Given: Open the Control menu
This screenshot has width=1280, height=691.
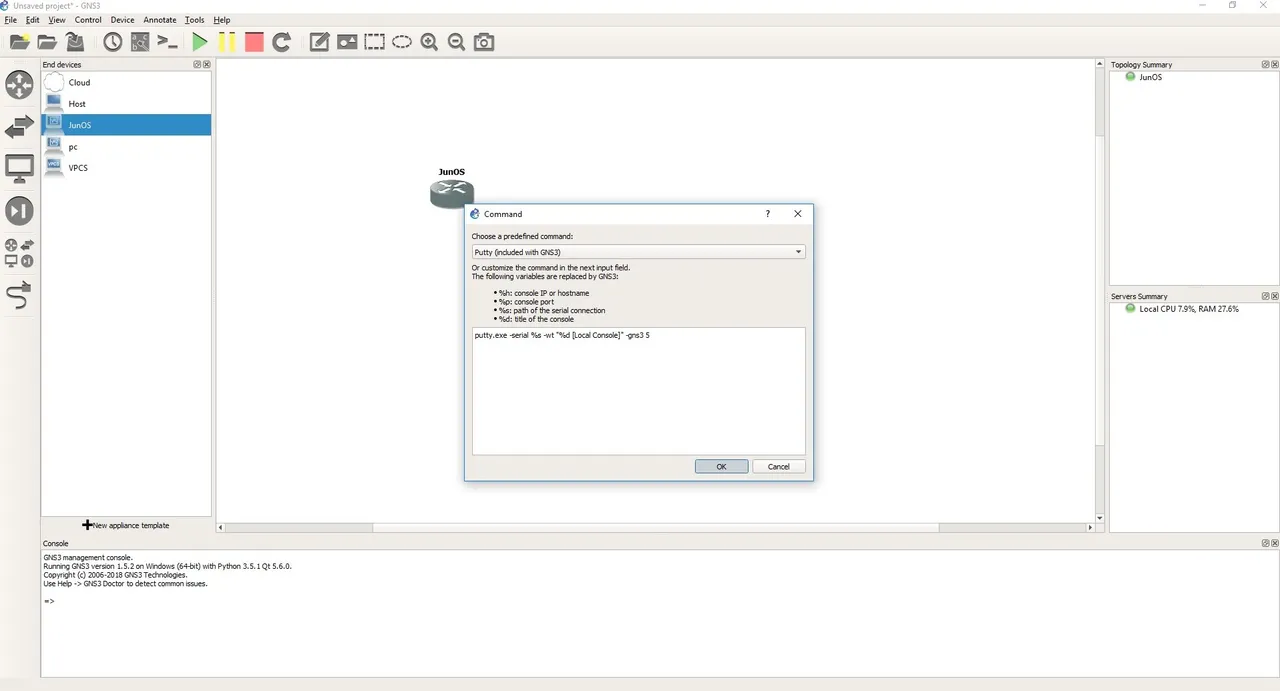Looking at the screenshot, I should click(88, 20).
